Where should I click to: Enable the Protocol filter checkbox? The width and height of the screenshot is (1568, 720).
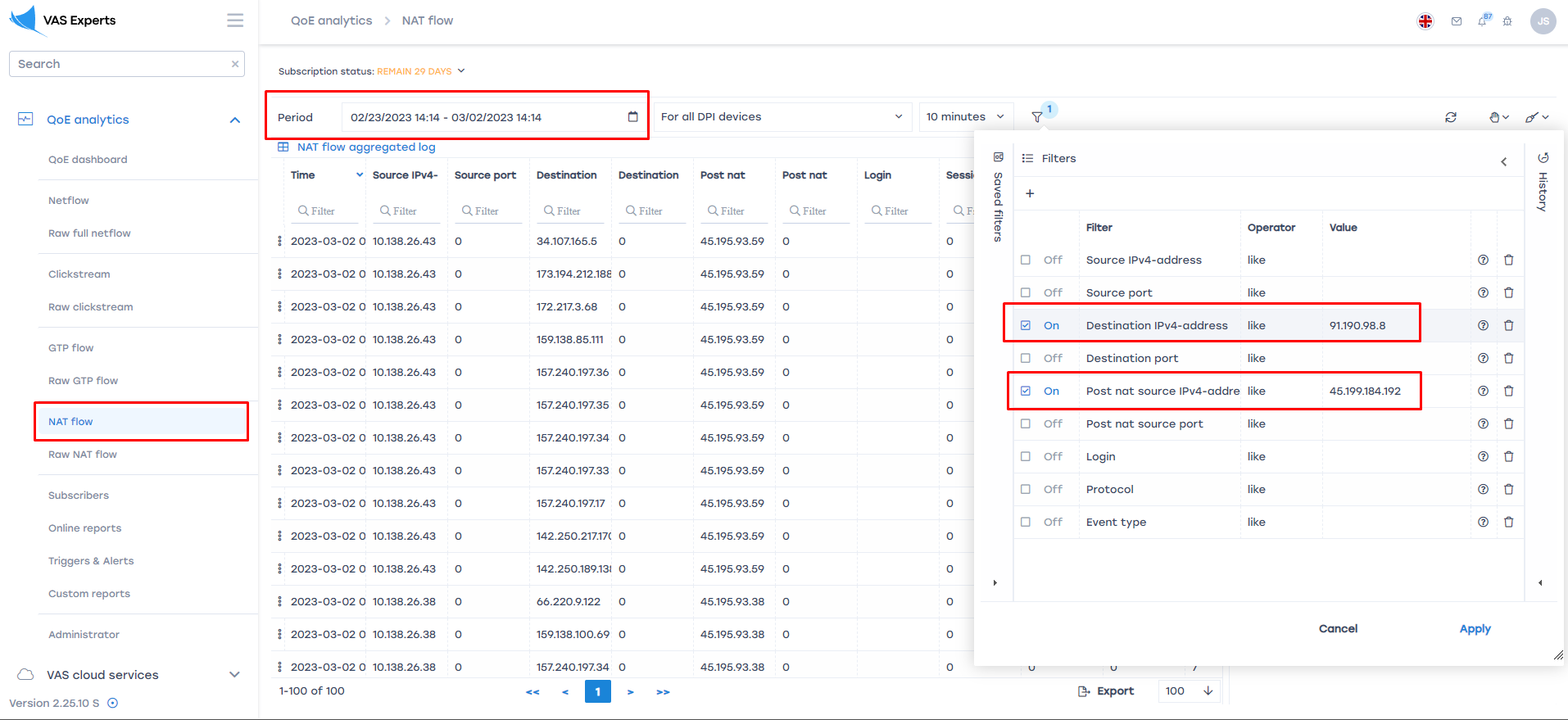point(1026,489)
